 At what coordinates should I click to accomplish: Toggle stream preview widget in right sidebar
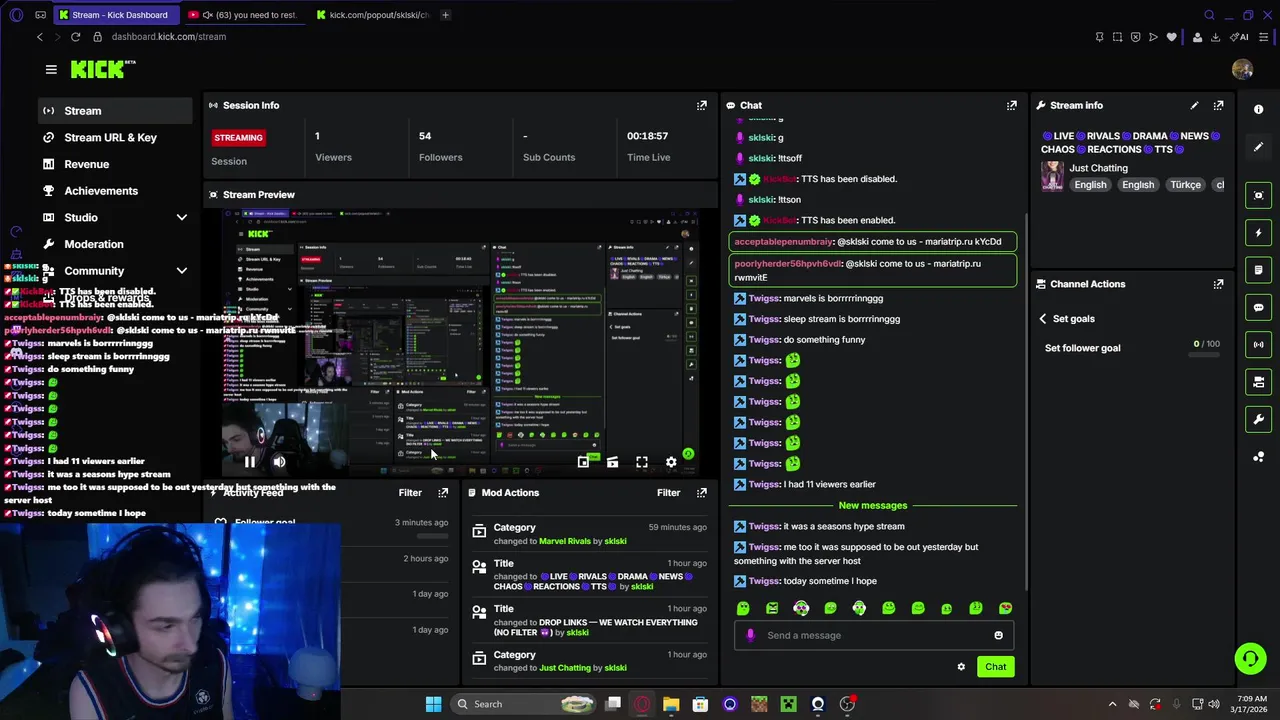click(x=1258, y=195)
